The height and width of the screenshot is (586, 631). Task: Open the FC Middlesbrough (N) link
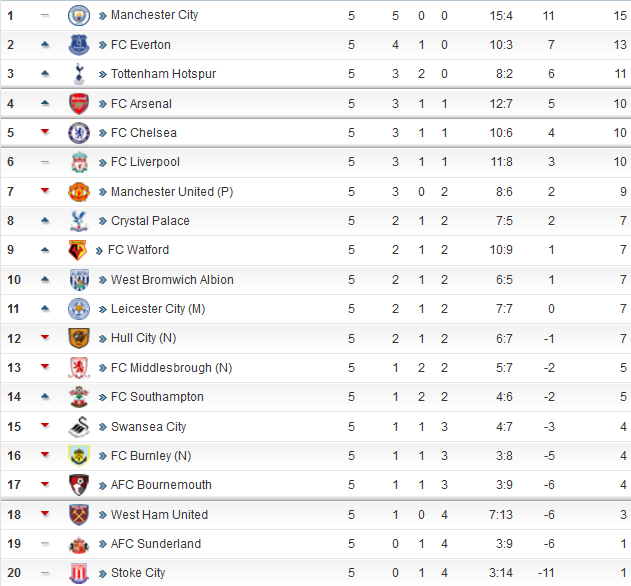[171, 367]
